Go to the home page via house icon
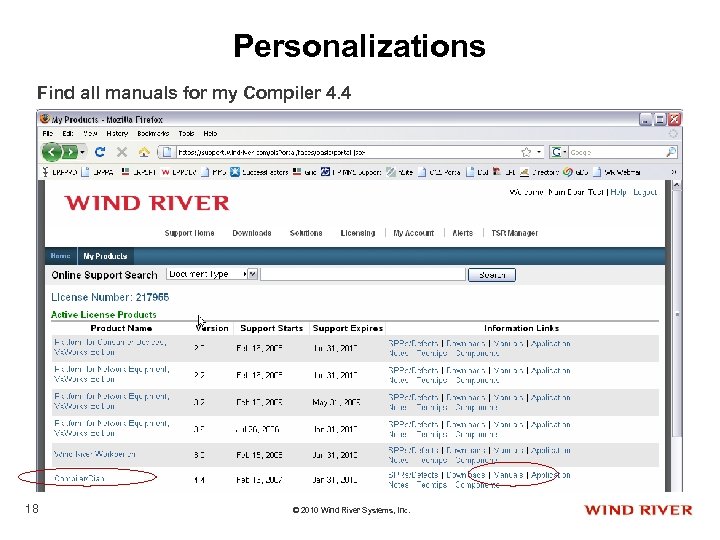Screen dimensions: 720x540 [144, 152]
